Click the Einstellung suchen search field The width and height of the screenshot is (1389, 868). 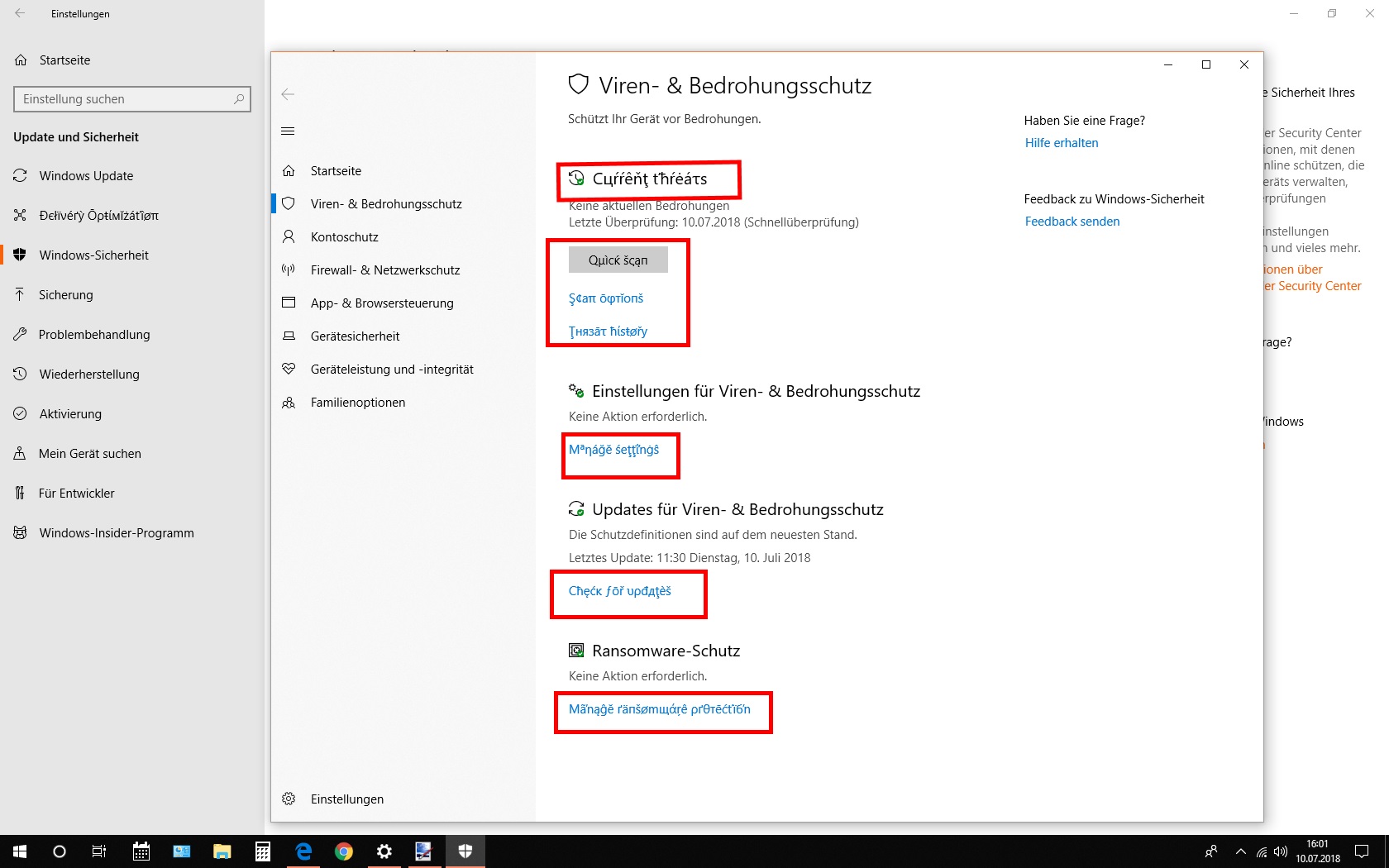pyautogui.click(x=132, y=99)
